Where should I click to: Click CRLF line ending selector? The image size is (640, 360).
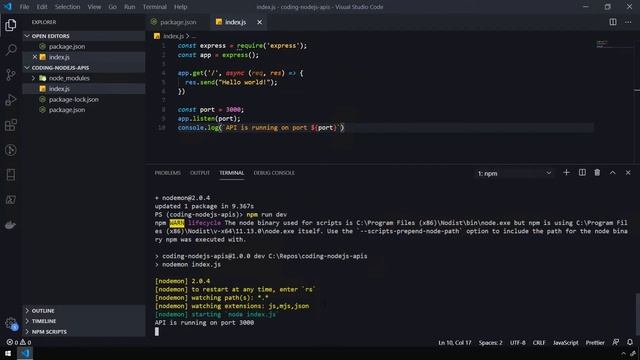pos(539,342)
